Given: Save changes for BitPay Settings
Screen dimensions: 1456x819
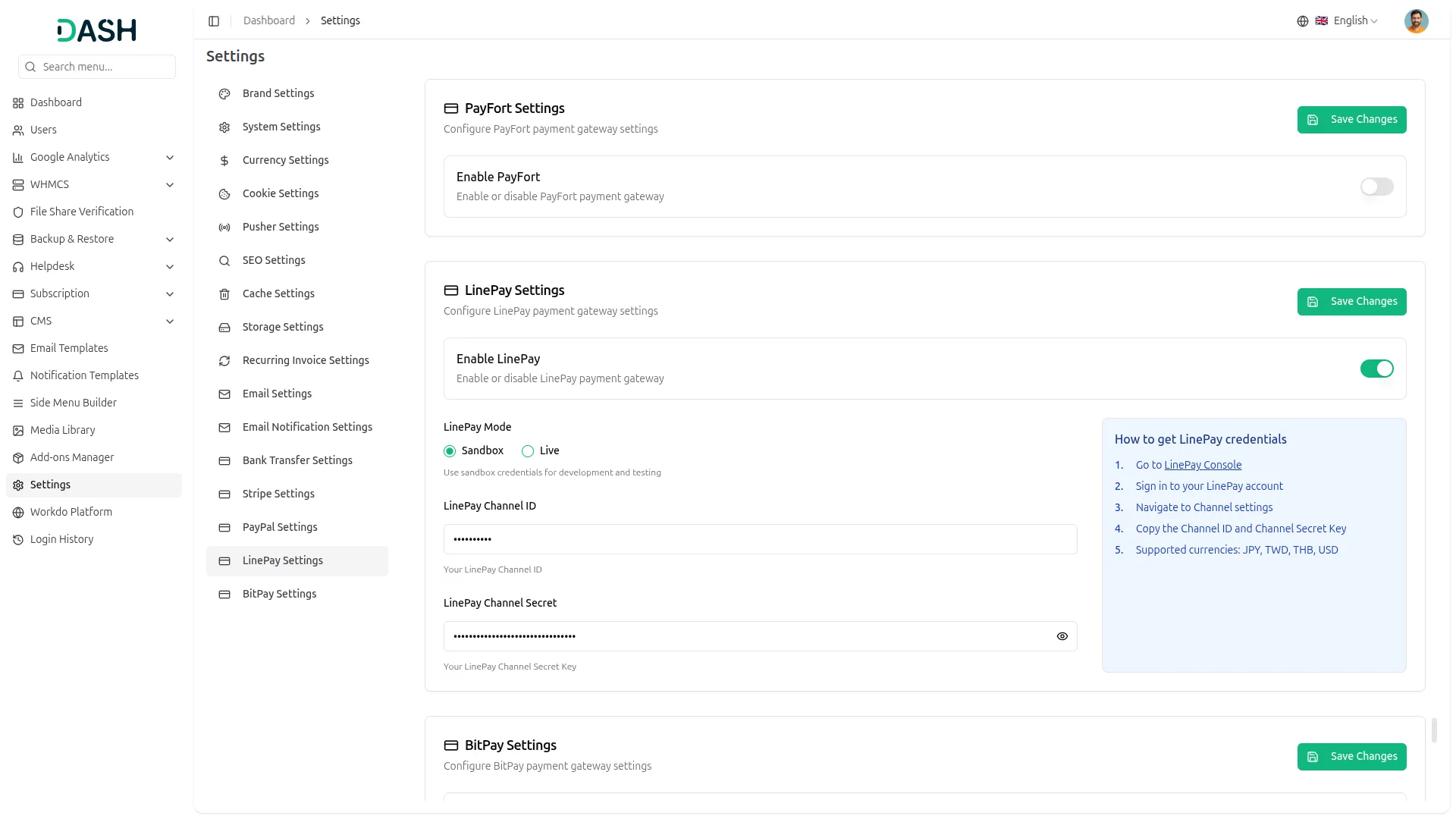Looking at the screenshot, I should (x=1351, y=757).
